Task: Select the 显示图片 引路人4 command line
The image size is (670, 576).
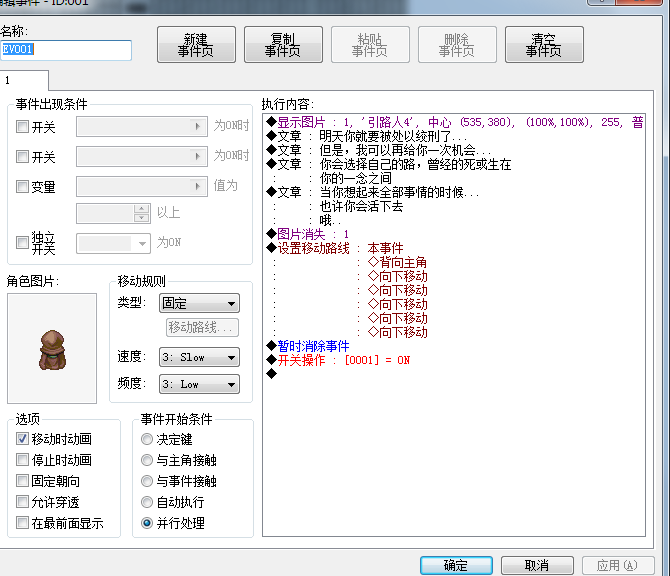Action: click(454, 123)
